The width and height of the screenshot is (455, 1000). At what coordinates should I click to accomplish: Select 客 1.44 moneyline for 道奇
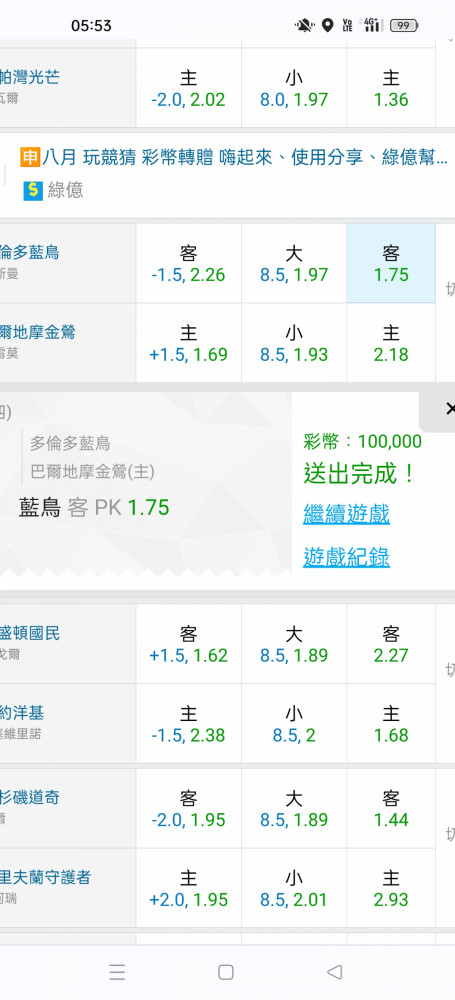[391, 809]
